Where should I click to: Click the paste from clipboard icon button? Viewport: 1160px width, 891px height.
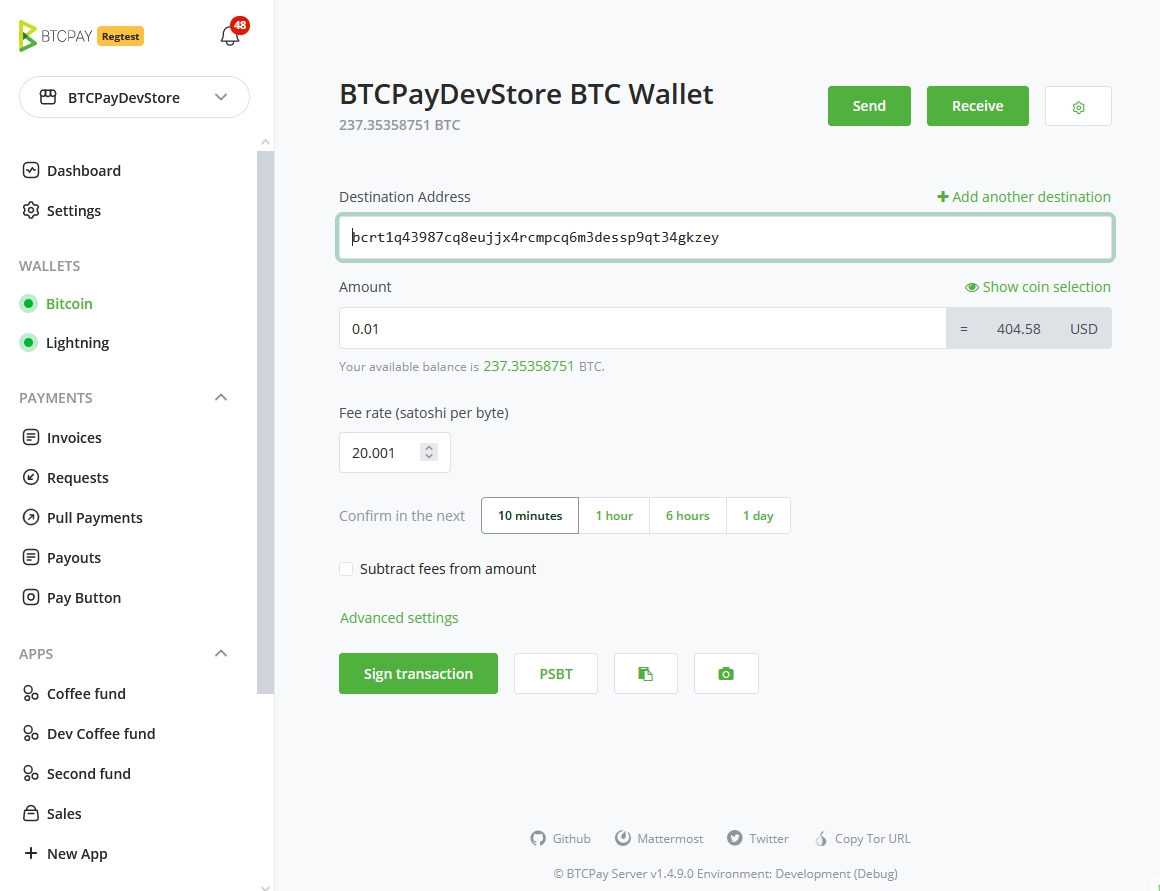tap(646, 674)
